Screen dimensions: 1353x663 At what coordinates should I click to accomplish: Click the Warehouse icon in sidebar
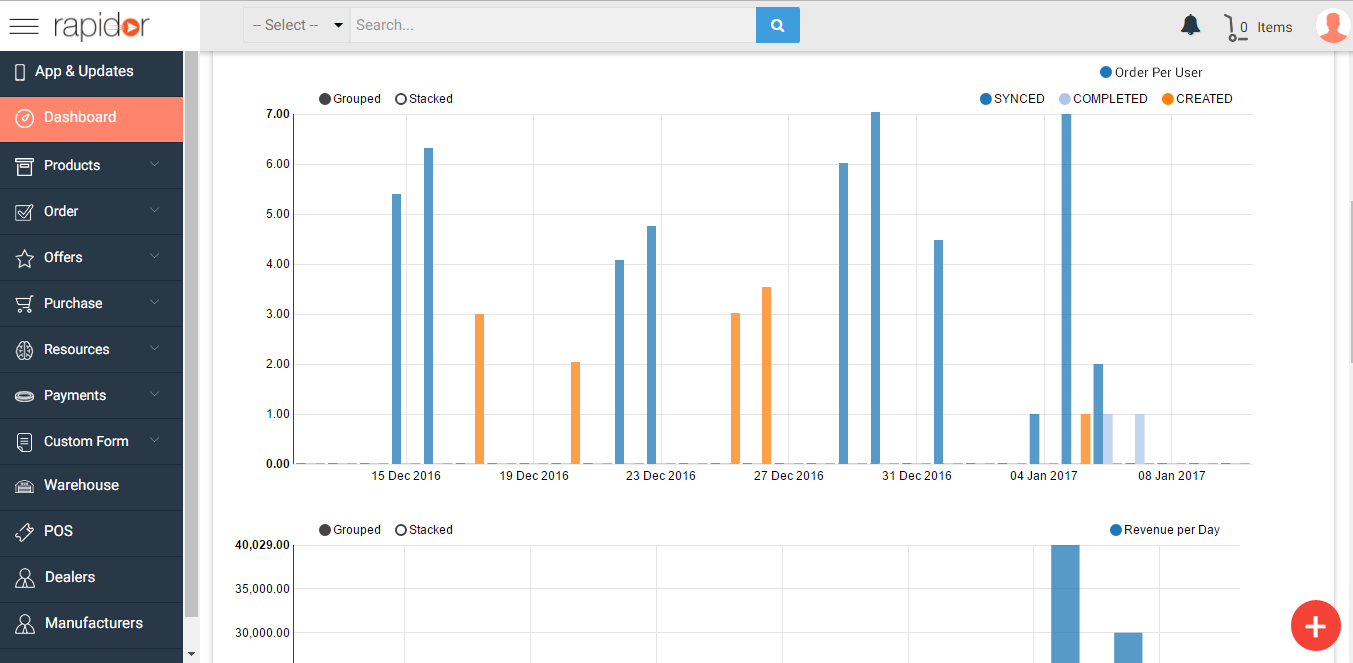pyautogui.click(x=25, y=486)
